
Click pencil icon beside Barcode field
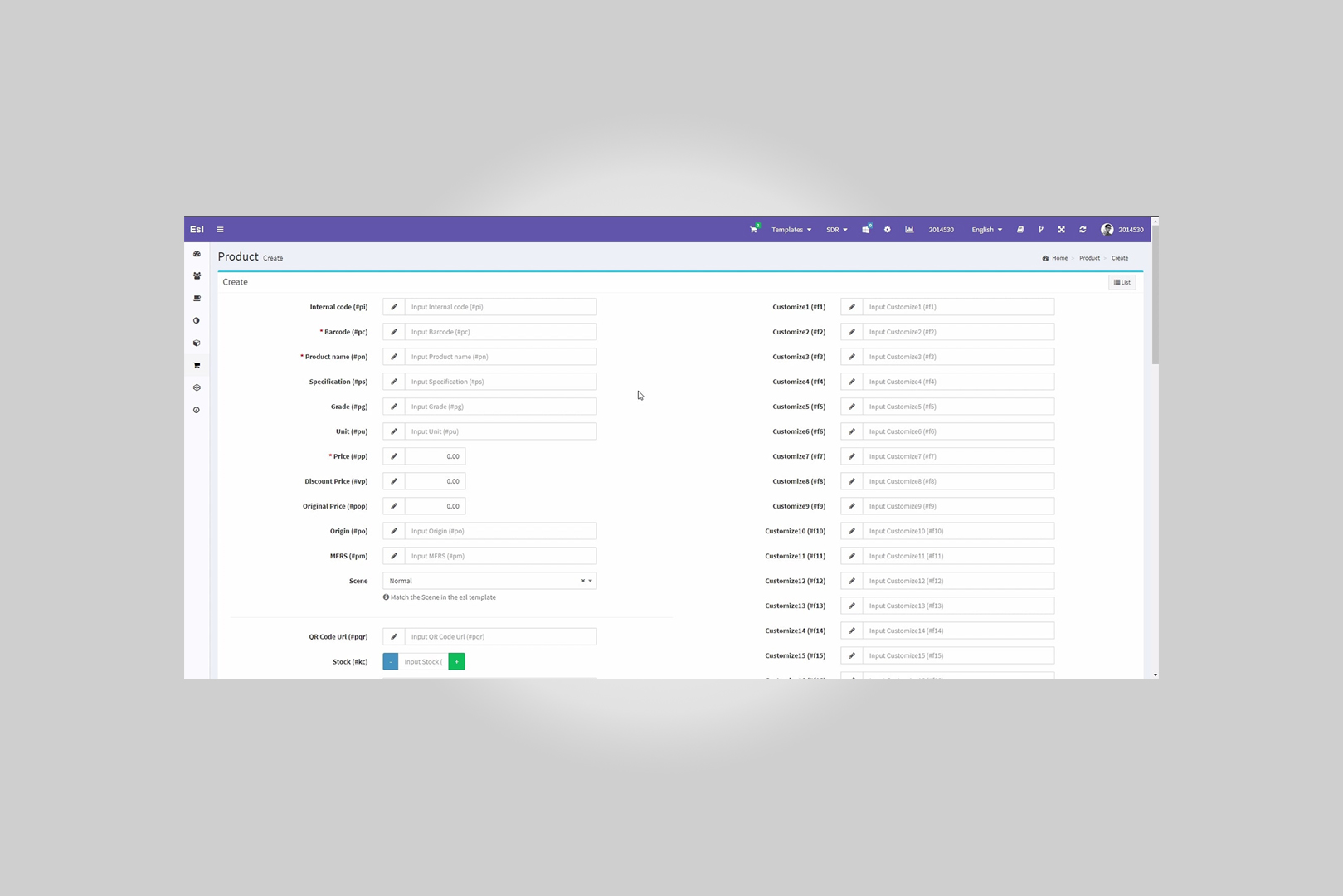point(394,332)
